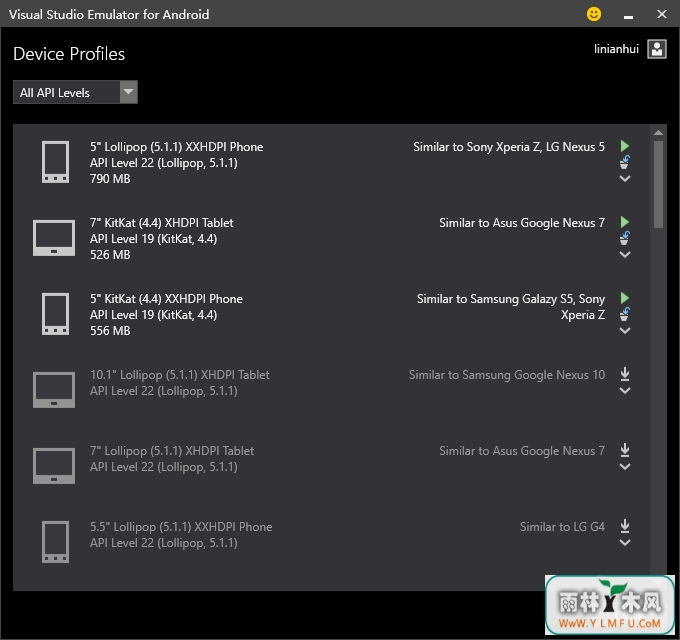Click the 556 MB size label
680x640 pixels.
[110, 331]
